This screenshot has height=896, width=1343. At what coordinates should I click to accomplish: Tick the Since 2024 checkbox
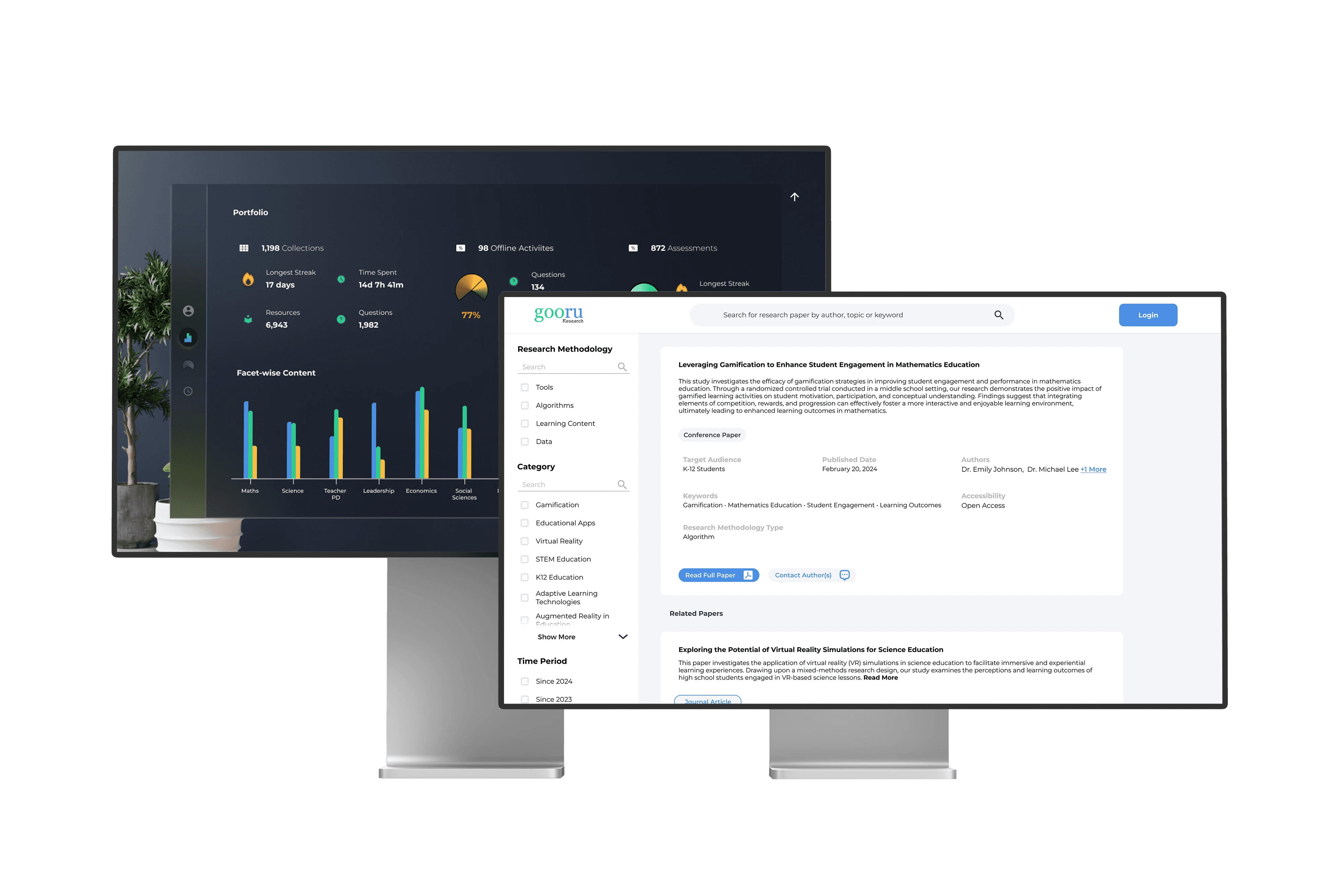tap(524, 681)
